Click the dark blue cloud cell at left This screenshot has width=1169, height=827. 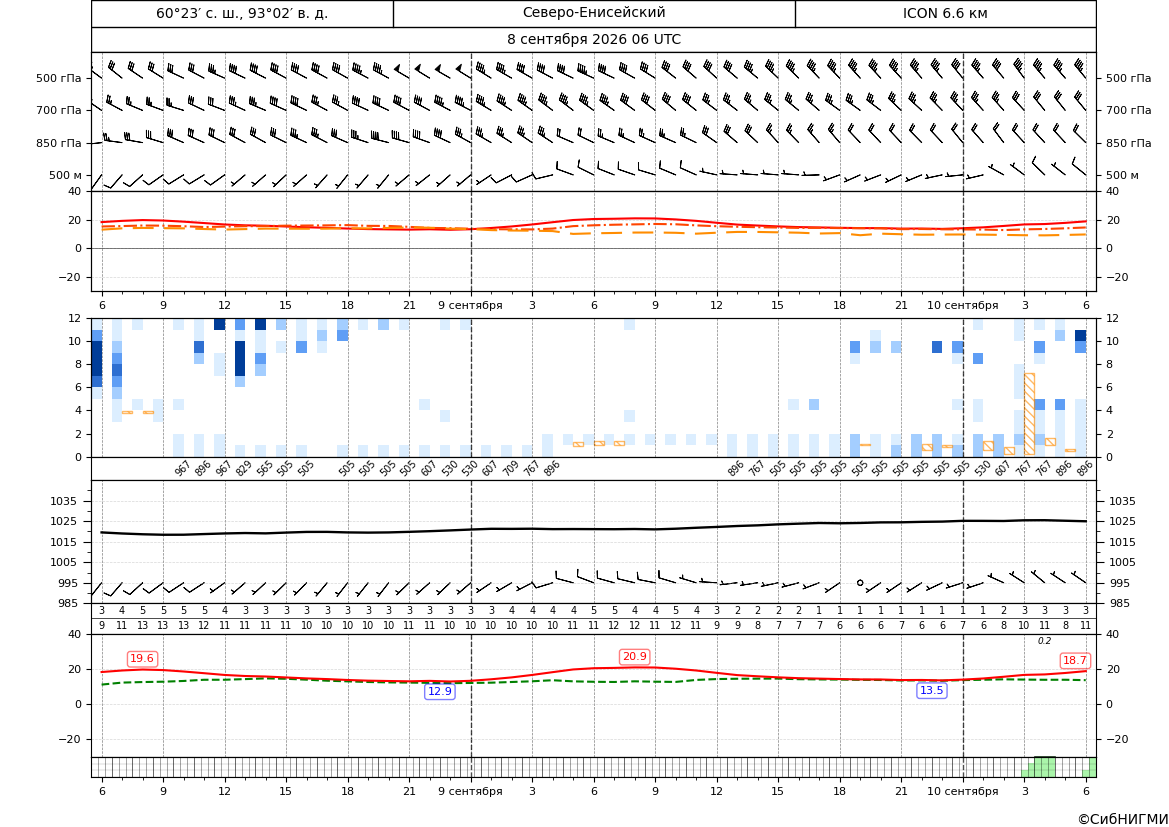coord(97,359)
